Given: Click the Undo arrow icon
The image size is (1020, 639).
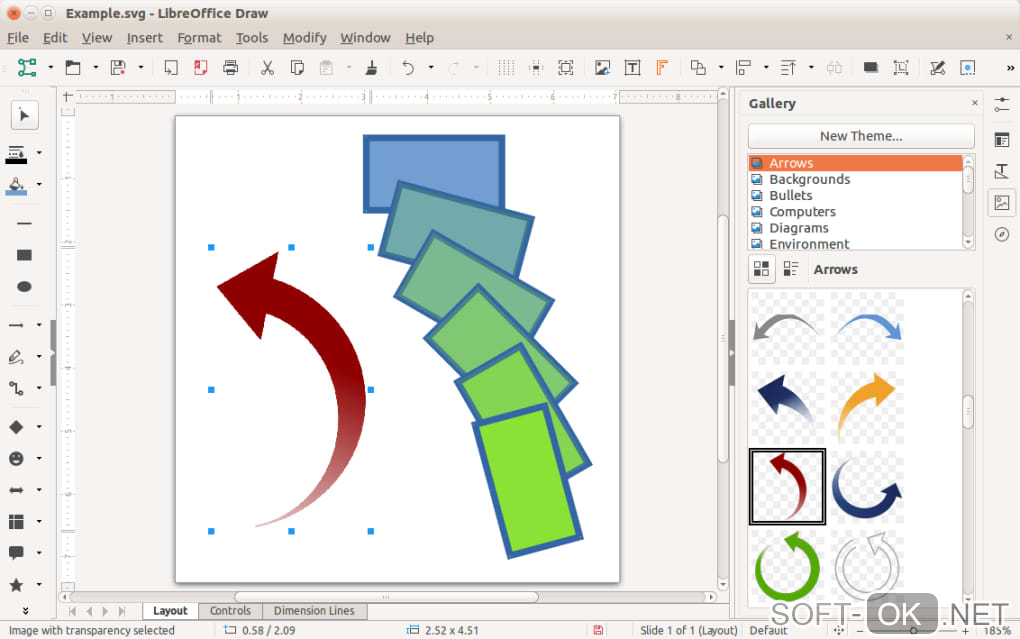Looking at the screenshot, I should pyautogui.click(x=408, y=67).
